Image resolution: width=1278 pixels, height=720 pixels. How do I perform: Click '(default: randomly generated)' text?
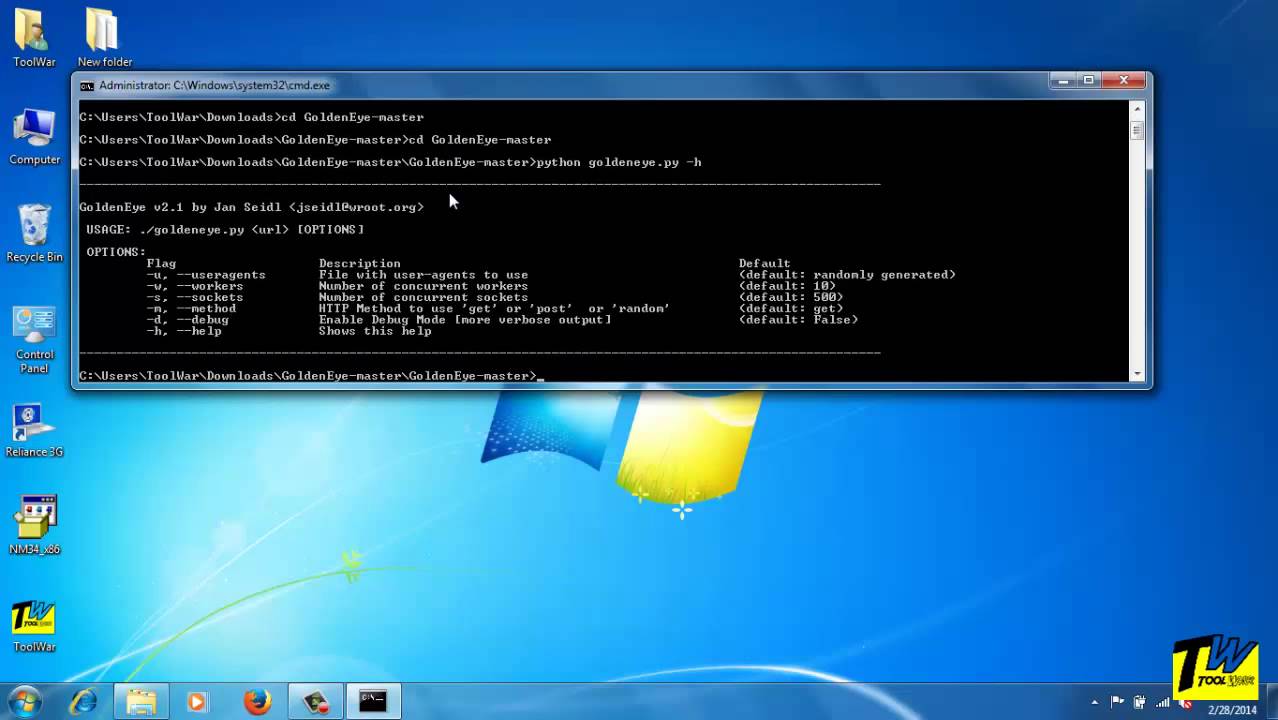coord(847,275)
